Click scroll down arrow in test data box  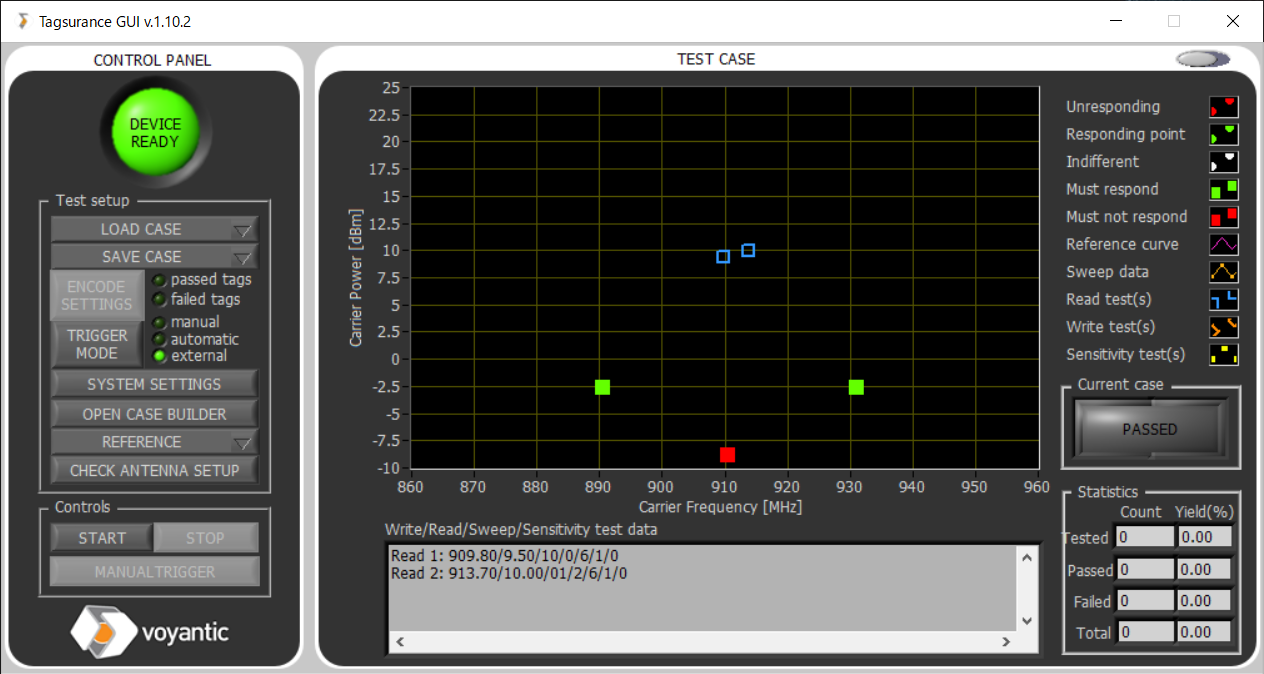pyautogui.click(x=1026, y=621)
